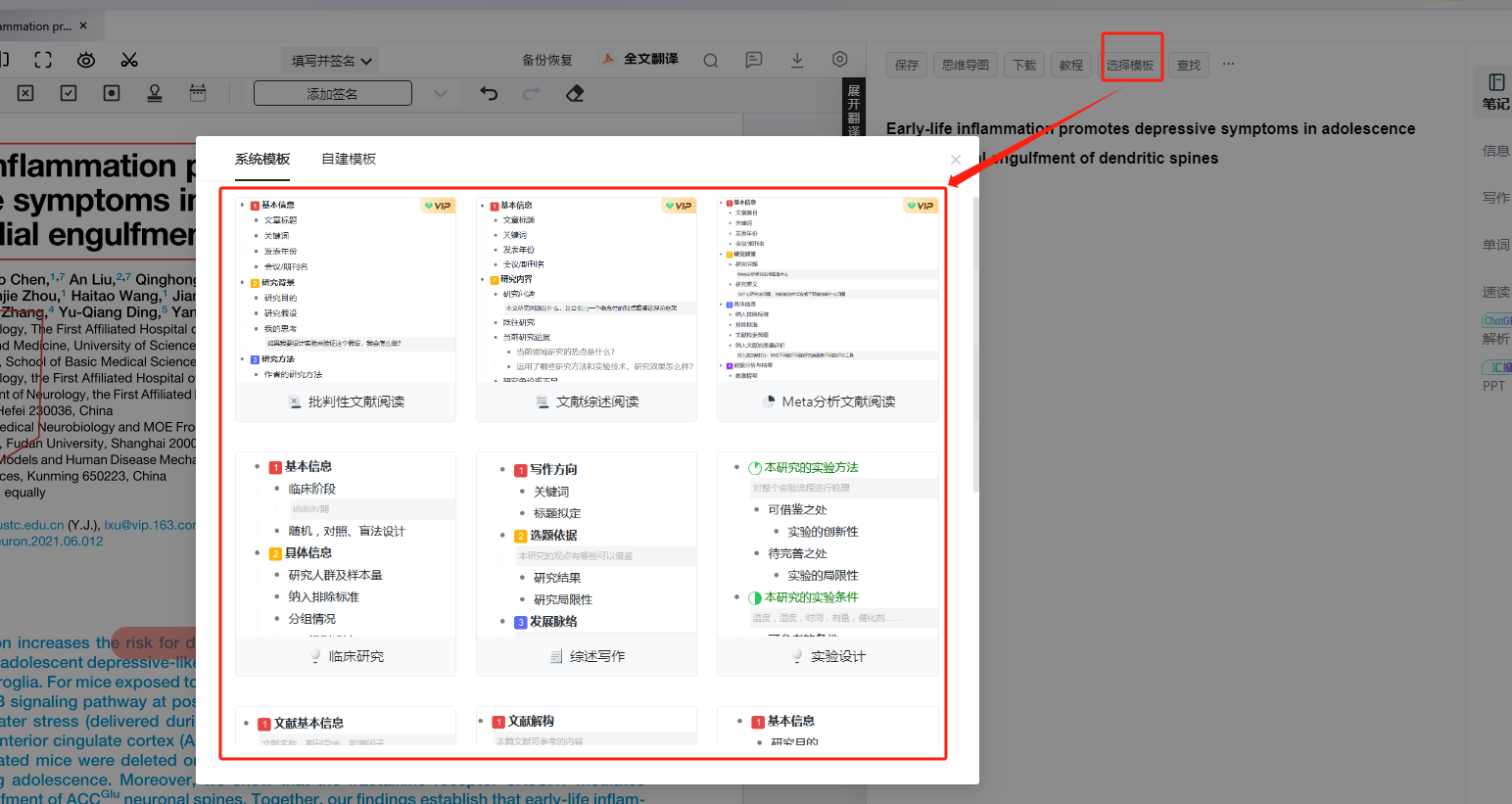Image resolution: width=1512 pixels, height=804 pixels.
Task: Open the comment bubble icon
Action: [754, 60]
